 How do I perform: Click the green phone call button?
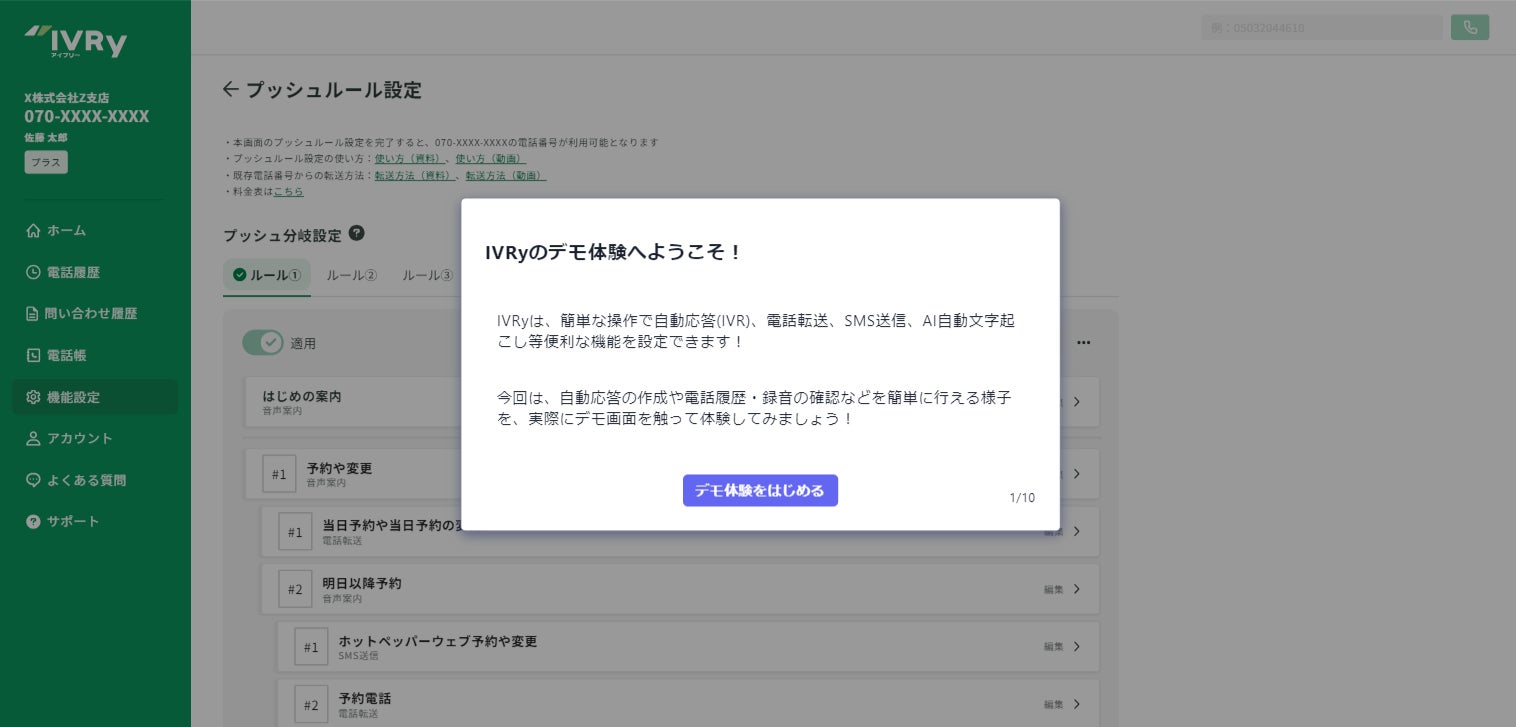click(1470, 28)
